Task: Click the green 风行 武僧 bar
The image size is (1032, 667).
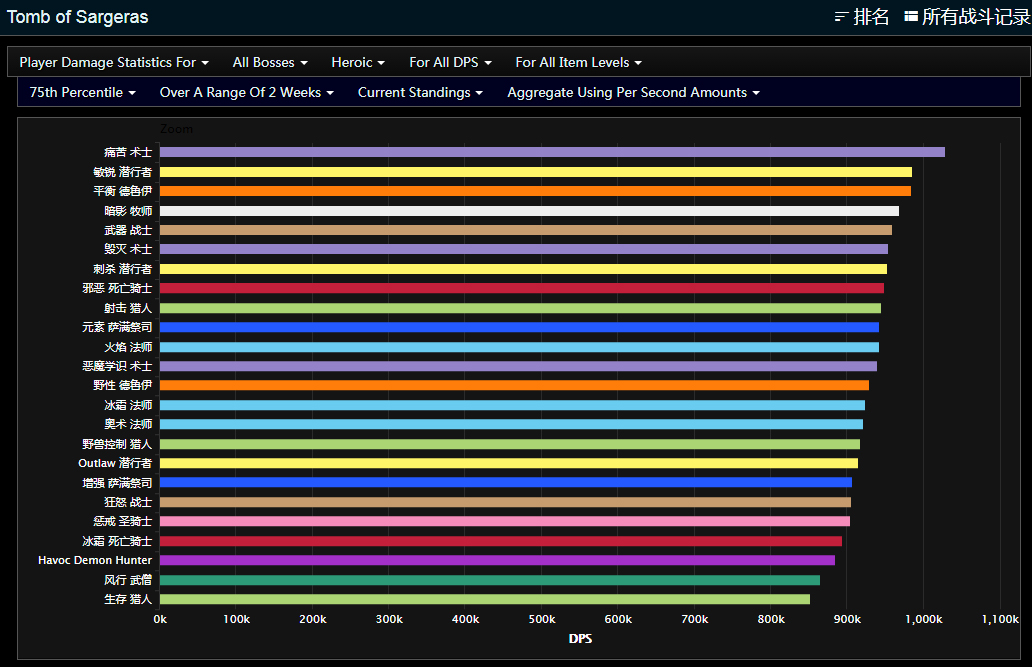Action: (490, 580)
